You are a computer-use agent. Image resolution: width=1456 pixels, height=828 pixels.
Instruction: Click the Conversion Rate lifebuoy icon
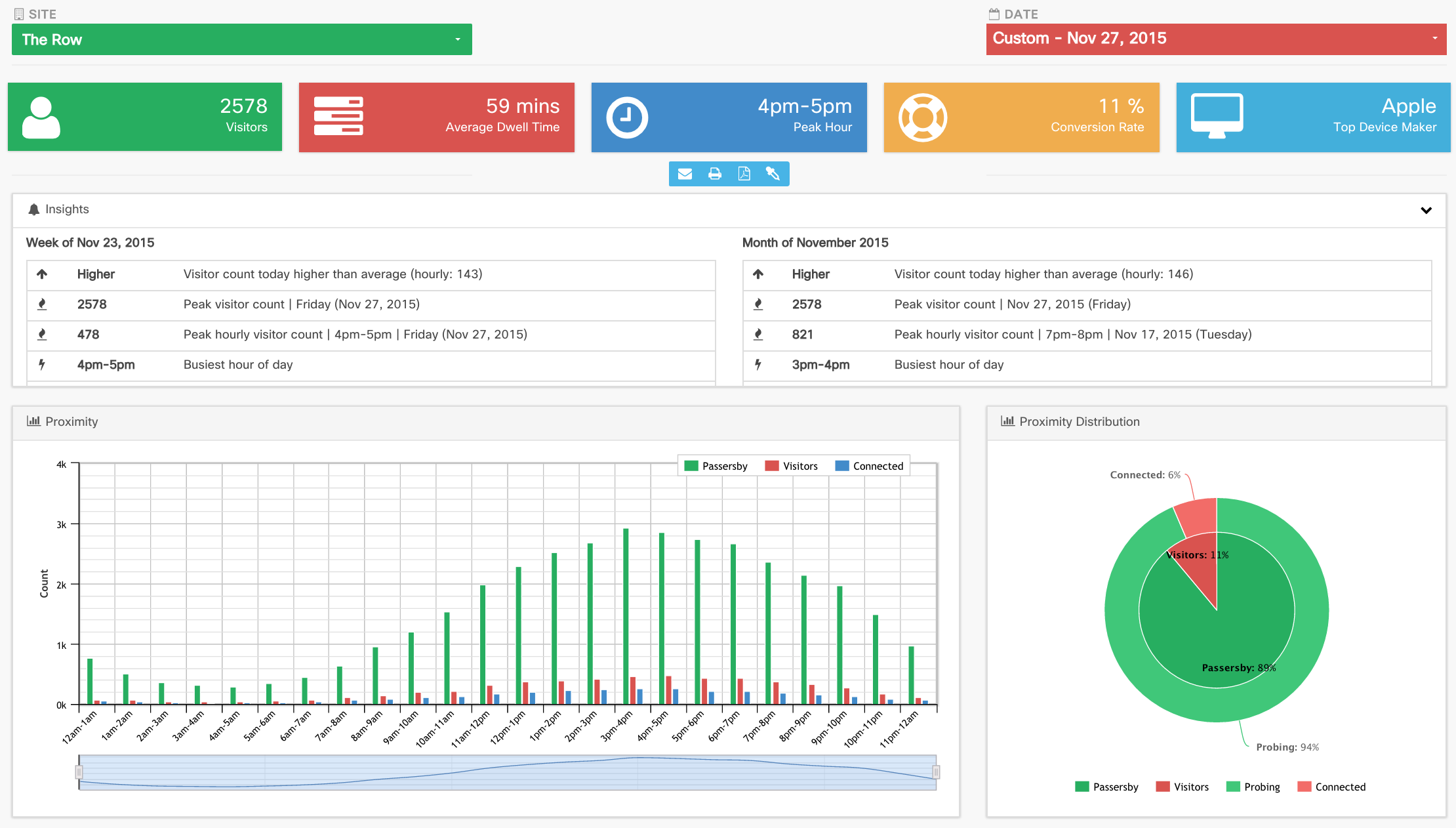(x=922, y=117)
